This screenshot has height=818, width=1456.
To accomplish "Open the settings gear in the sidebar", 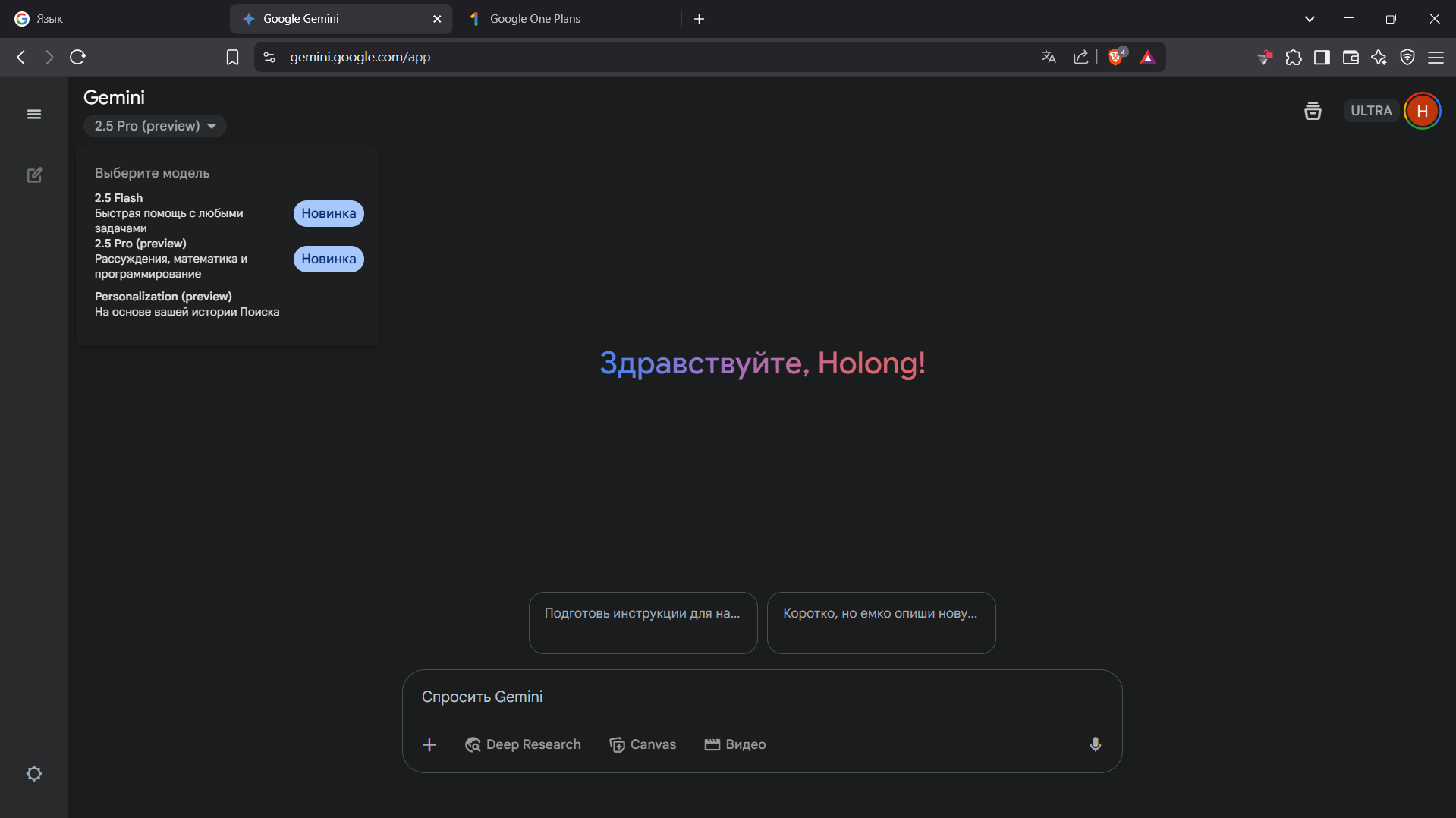I will [x=34, y=774].
